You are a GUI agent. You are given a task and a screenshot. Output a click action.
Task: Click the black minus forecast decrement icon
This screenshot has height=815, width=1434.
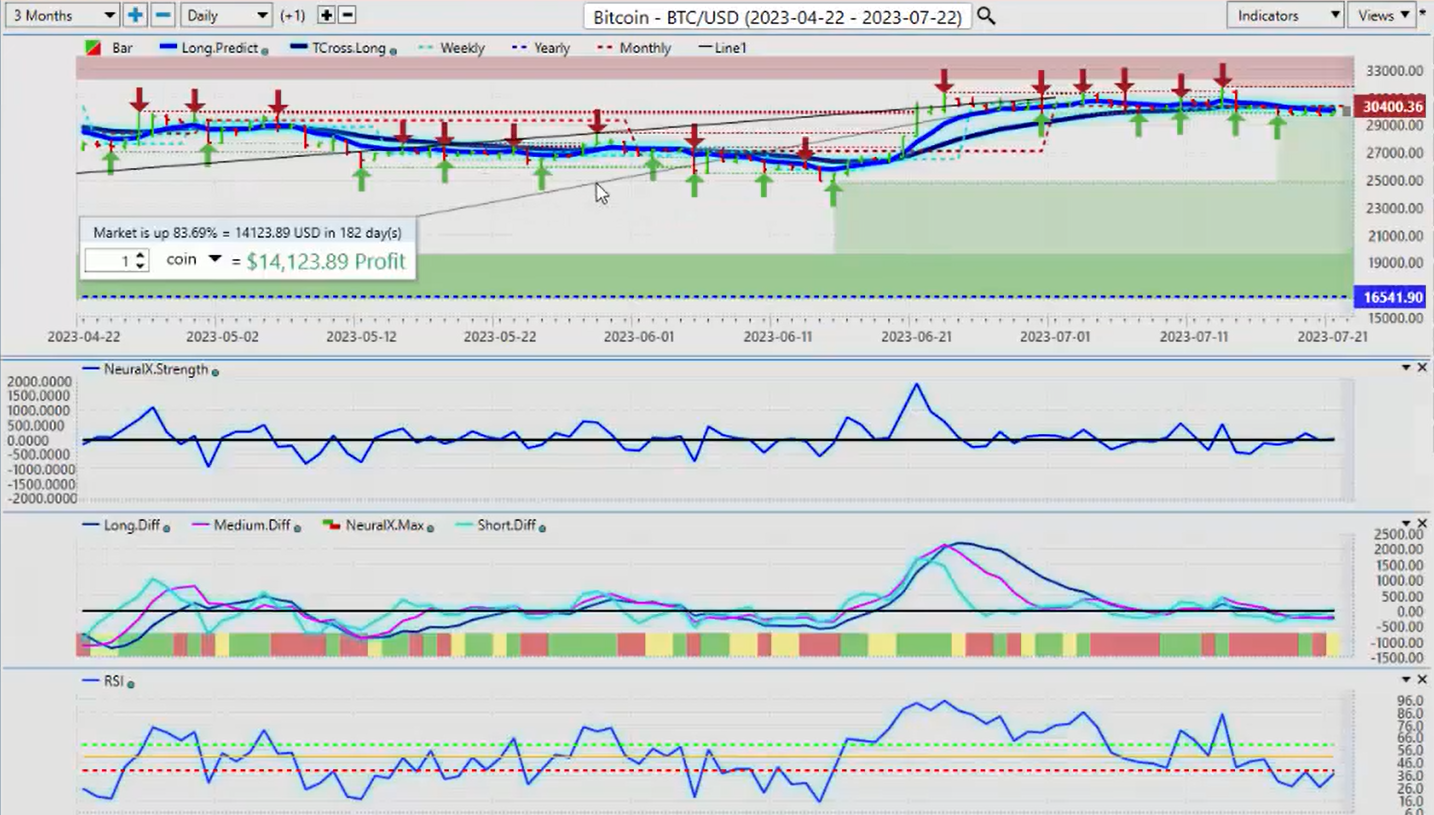click(x=347, y=15)
